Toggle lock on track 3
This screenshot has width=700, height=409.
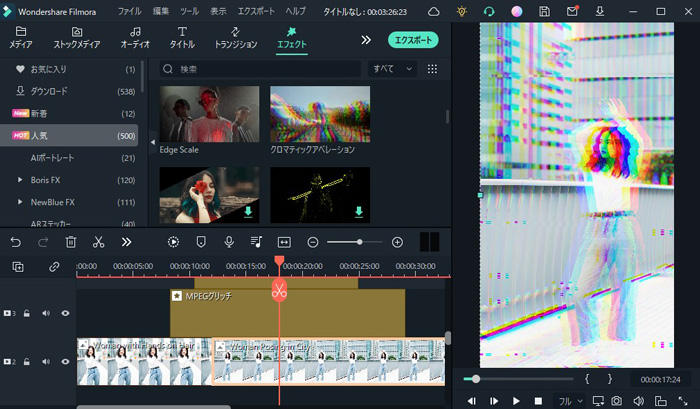coord(27,313)
